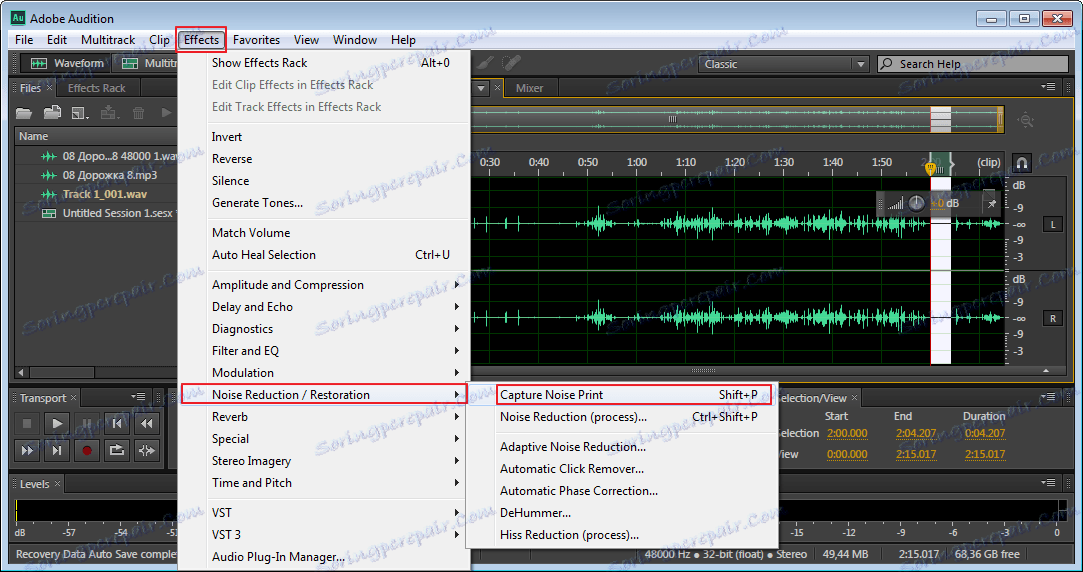Move playhead to previous marker button

117,423
